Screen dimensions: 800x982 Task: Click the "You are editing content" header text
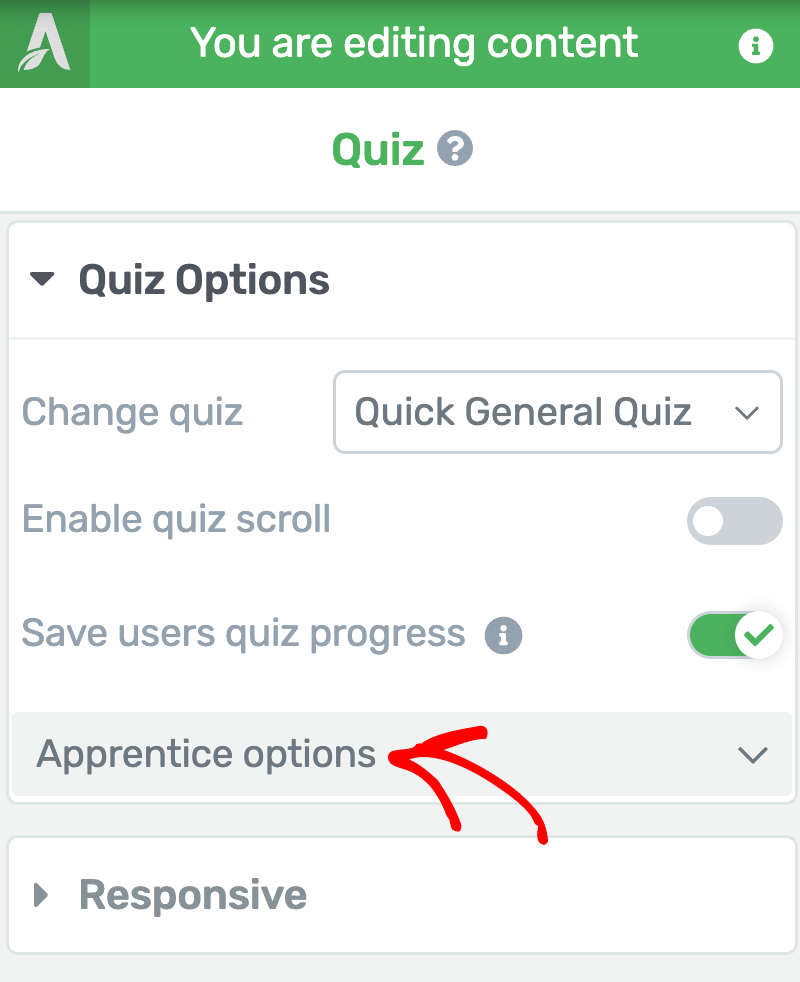pyautogui.click(x=414, y=44)
